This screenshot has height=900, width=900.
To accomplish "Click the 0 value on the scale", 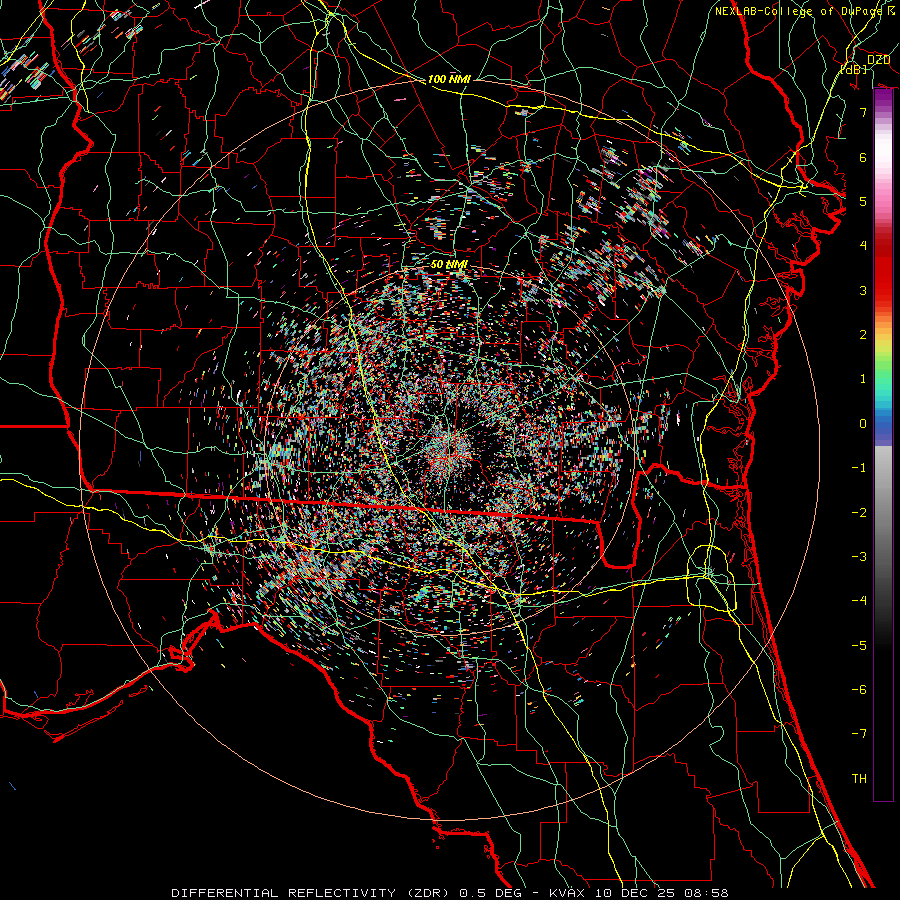I will (863, 424).
